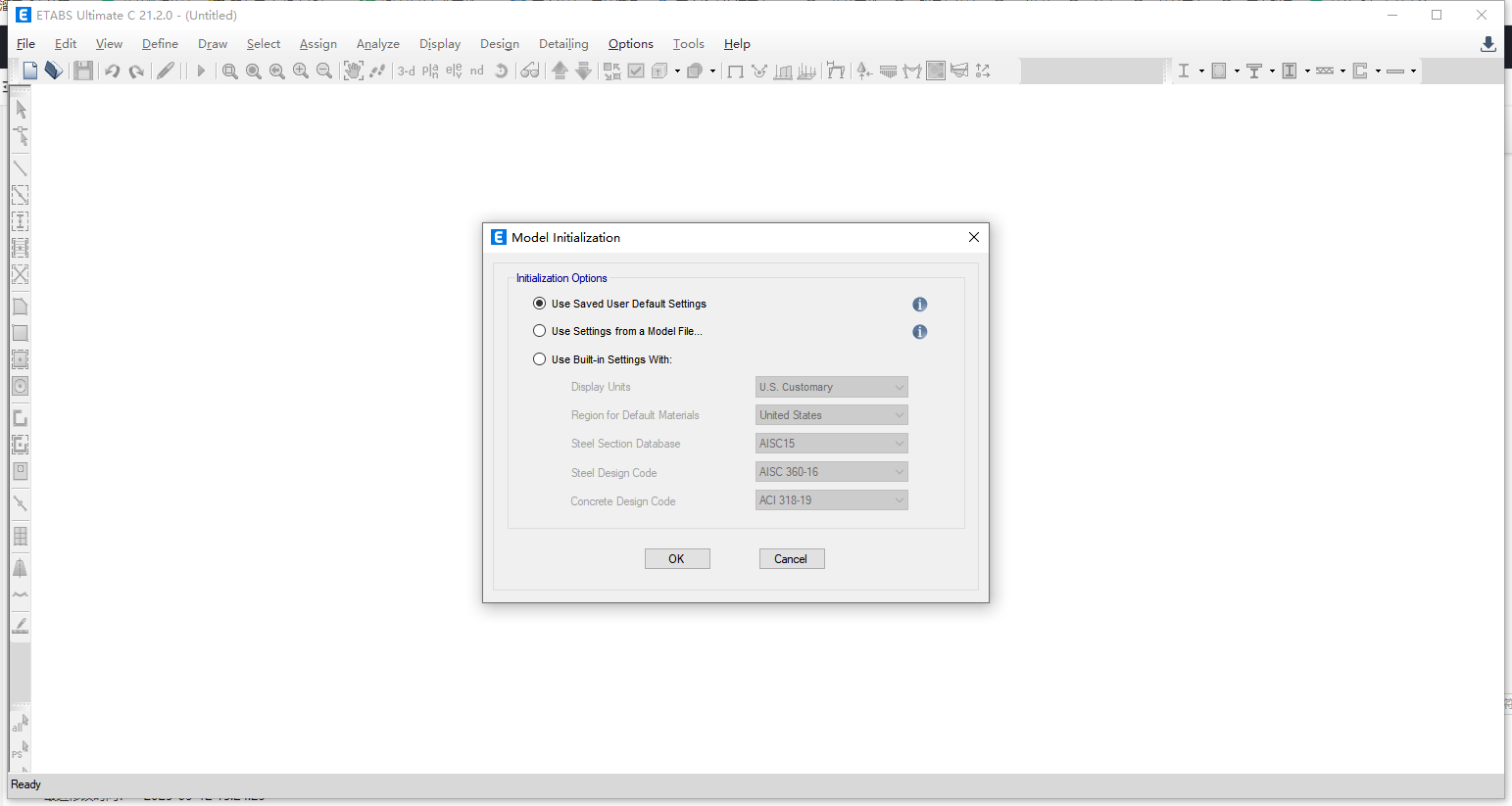The image size is (1512, 806).
Task: Select the grid icon in left sidebar
Action: point(21,536)
